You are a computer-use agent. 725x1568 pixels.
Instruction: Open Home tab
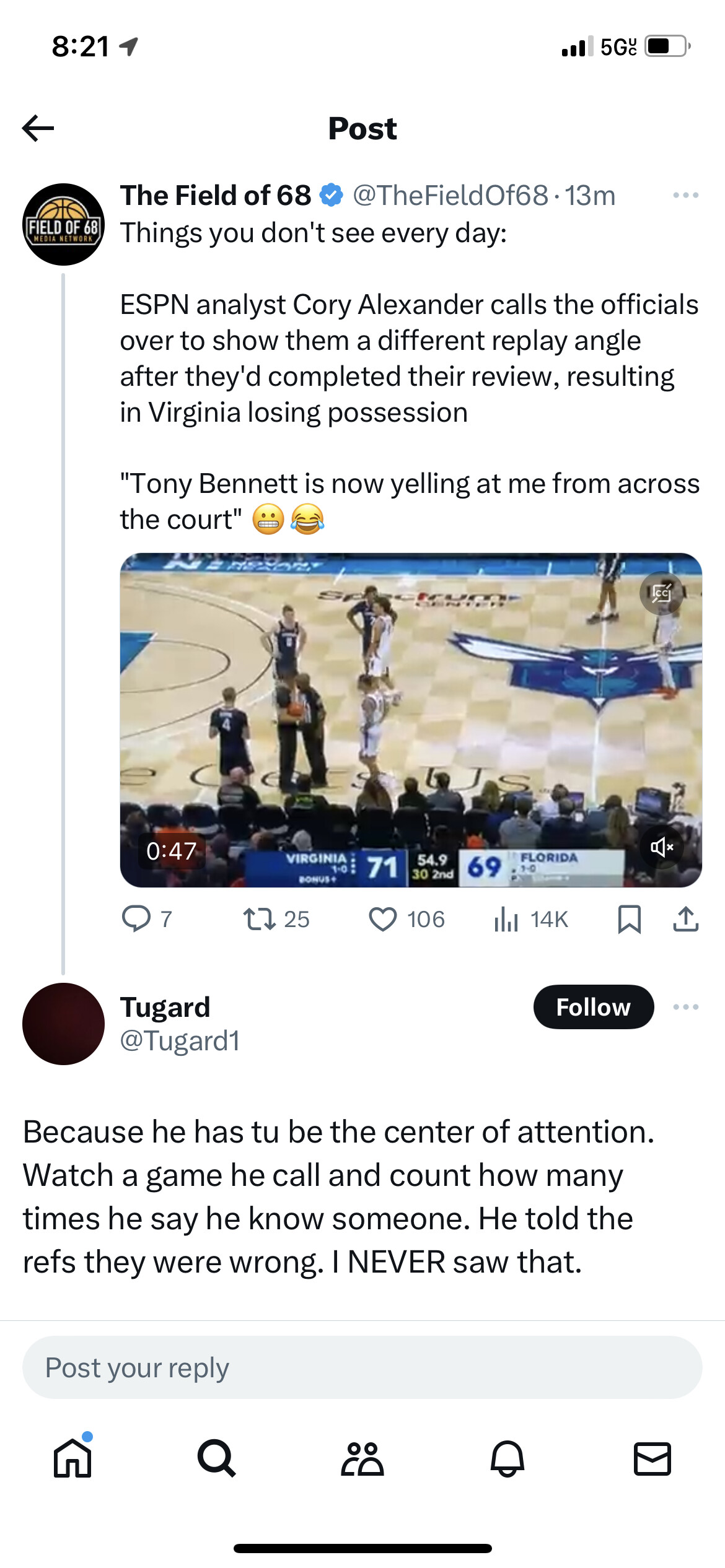tap(72, 1458)
